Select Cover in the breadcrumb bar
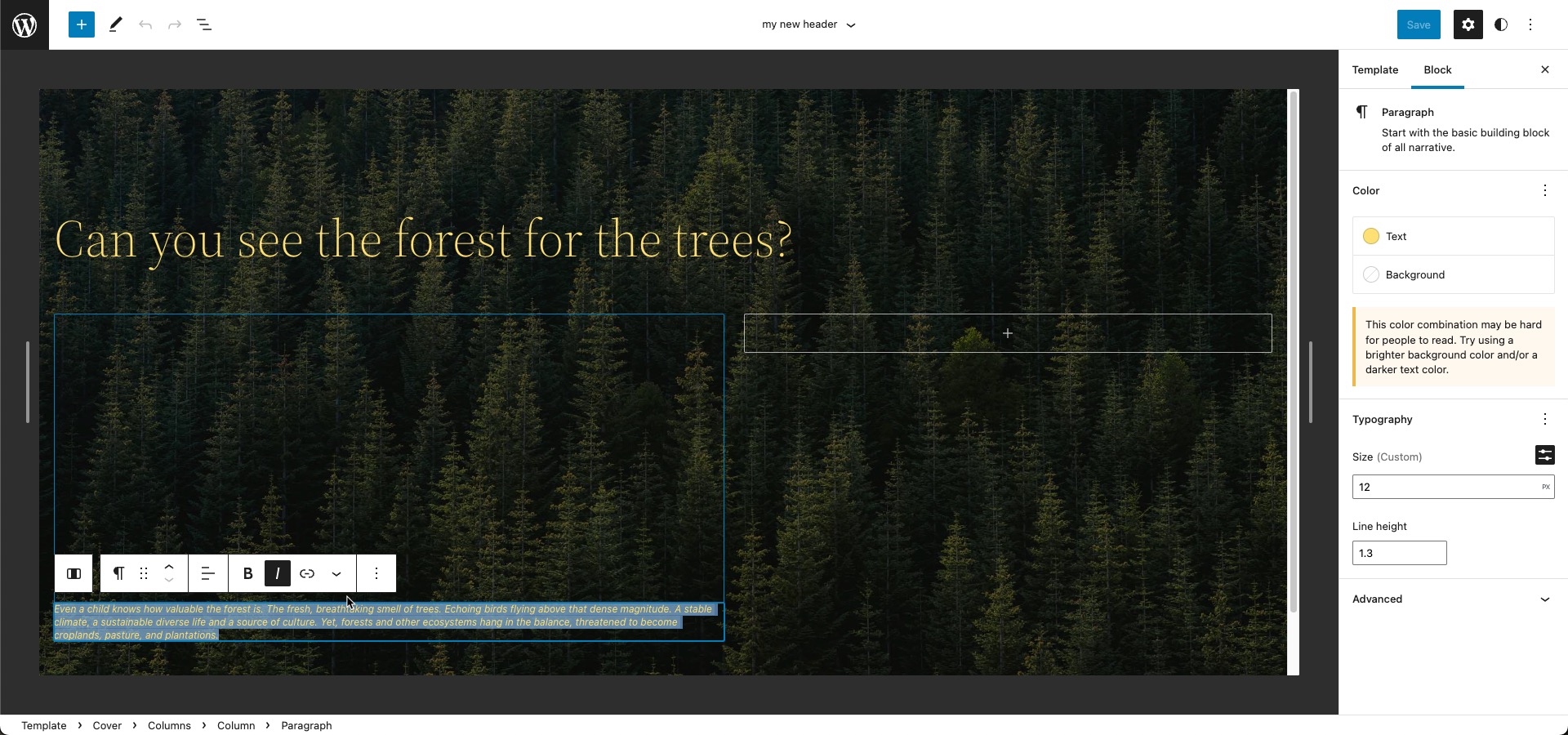The image size is (1568, 735). (107, 725)
